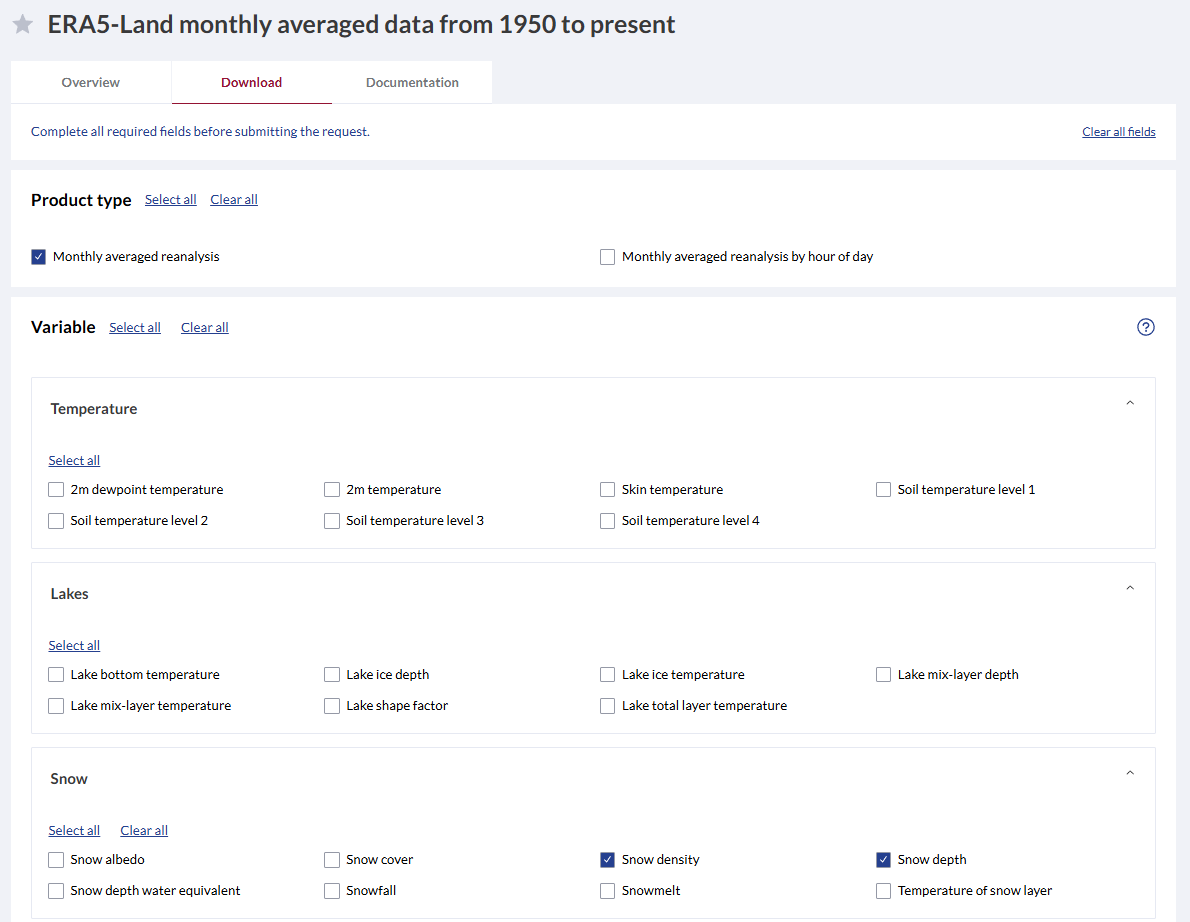Open the Documentation tab
Image resolution: width=1190 pixels, height=922 pixels.
tap(412, 82)
